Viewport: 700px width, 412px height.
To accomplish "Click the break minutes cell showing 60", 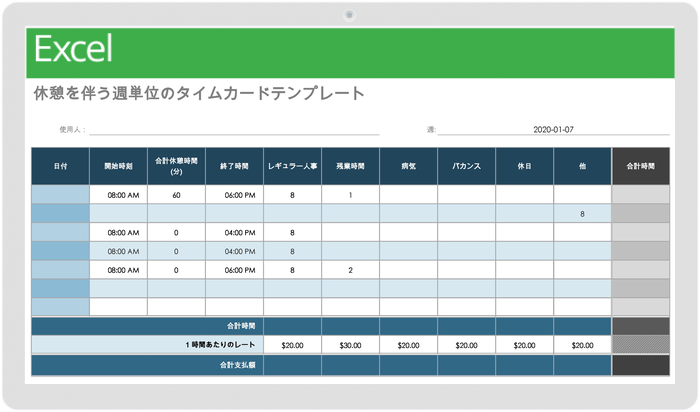I will [176, 195].
